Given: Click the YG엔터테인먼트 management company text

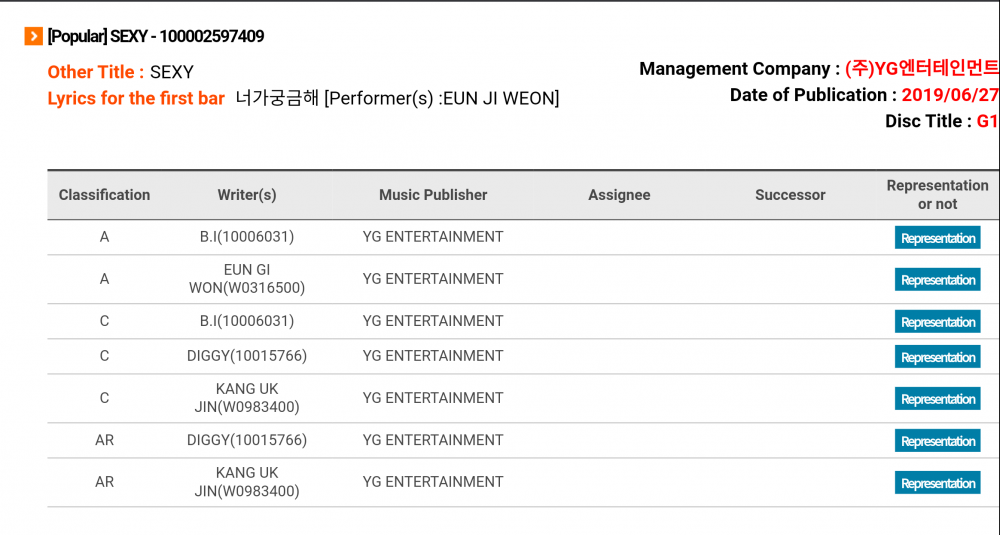Looking at the screenshot, I should click(921, 69).
